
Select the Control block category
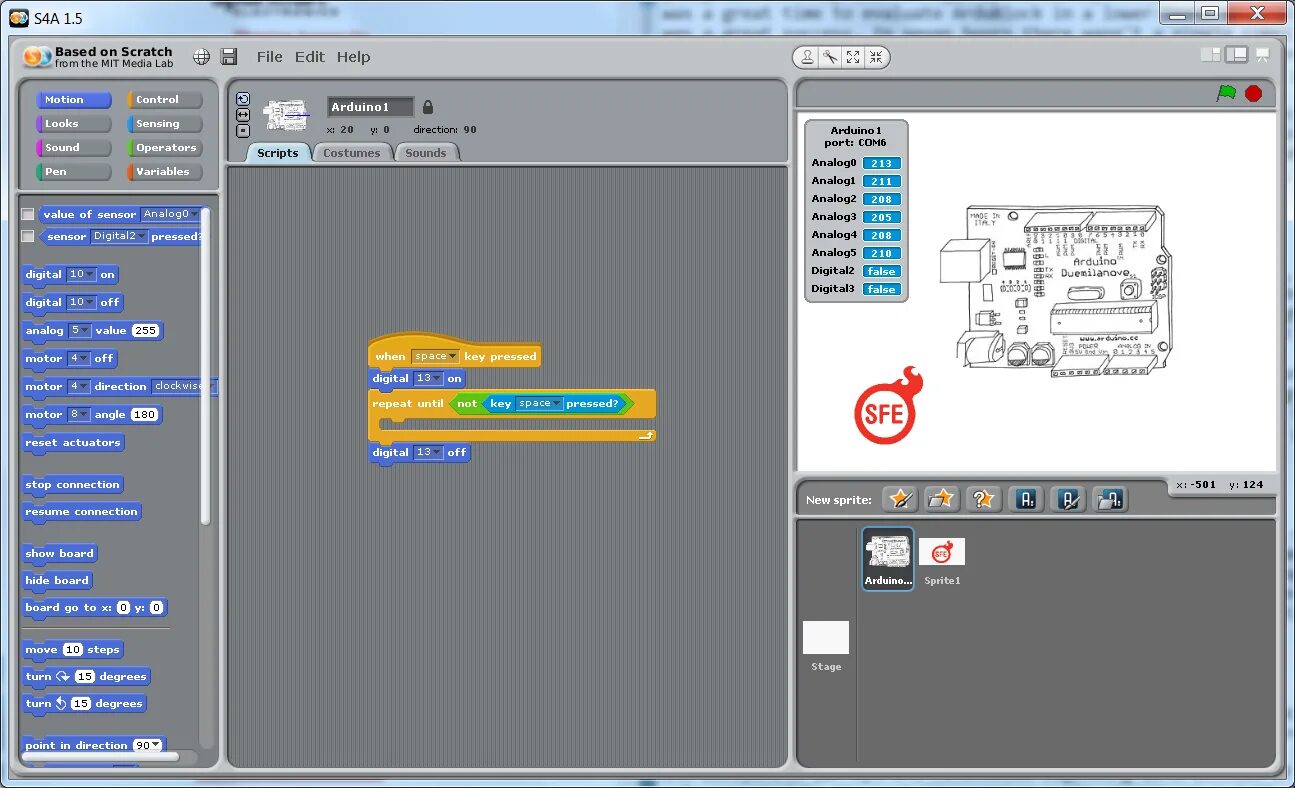click(165, 100)
